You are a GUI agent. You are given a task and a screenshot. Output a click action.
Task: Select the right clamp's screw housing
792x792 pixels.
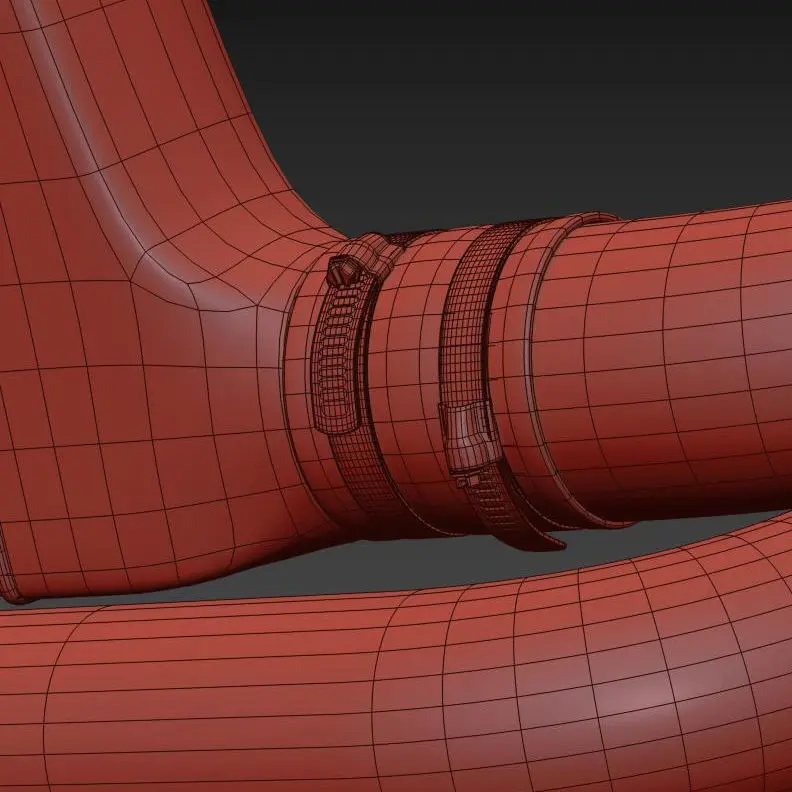470,436
